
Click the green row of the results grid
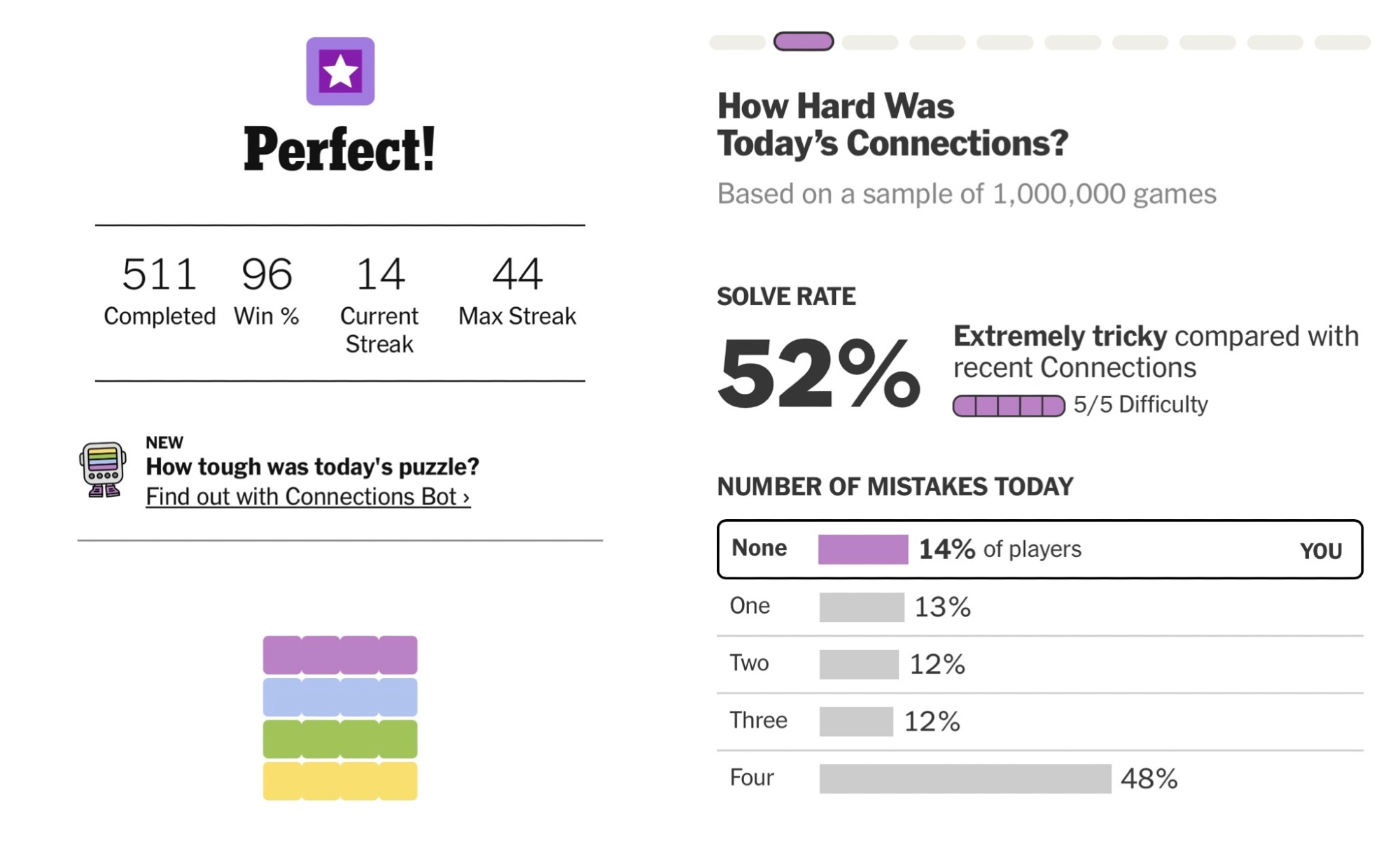340,739
